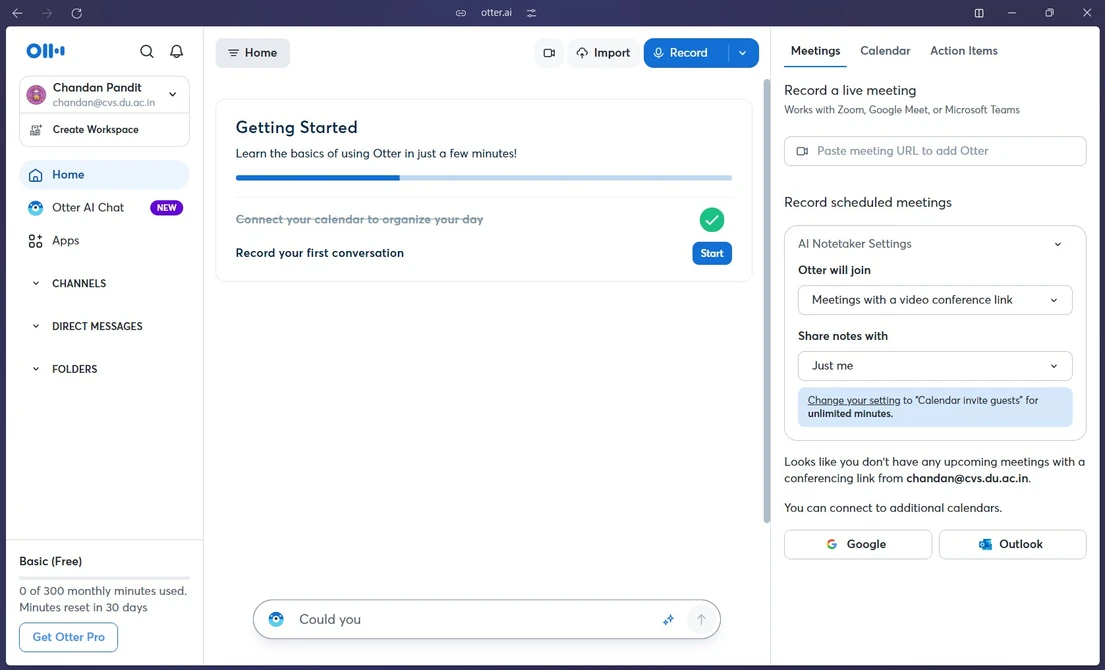Click the browser back arrow
This screenshot has height=670, width=1105.
tap(18, 13)
